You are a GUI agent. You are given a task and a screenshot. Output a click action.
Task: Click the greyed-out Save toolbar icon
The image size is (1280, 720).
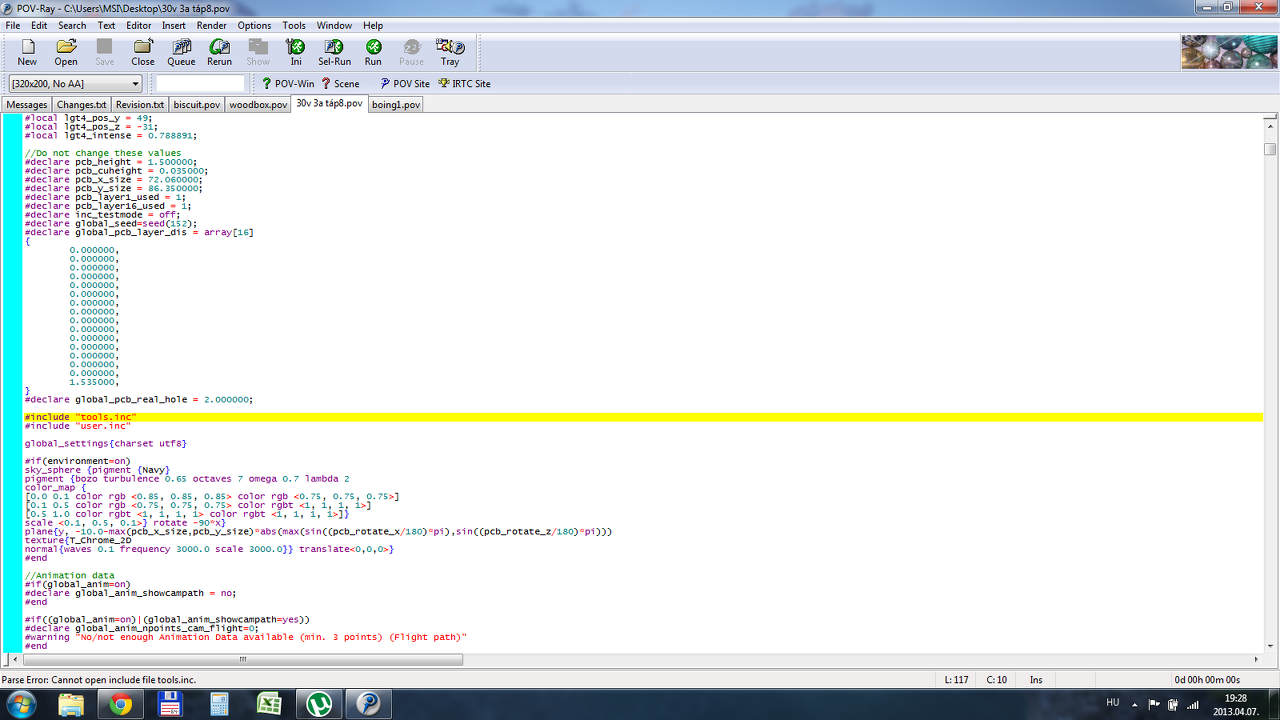pos(105,52)
